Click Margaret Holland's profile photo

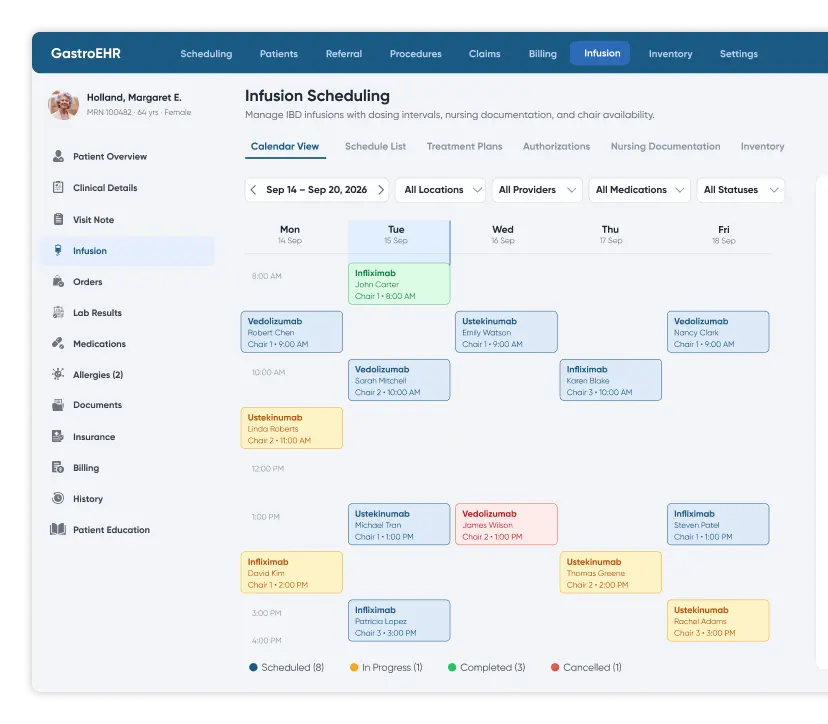point(63,104)
